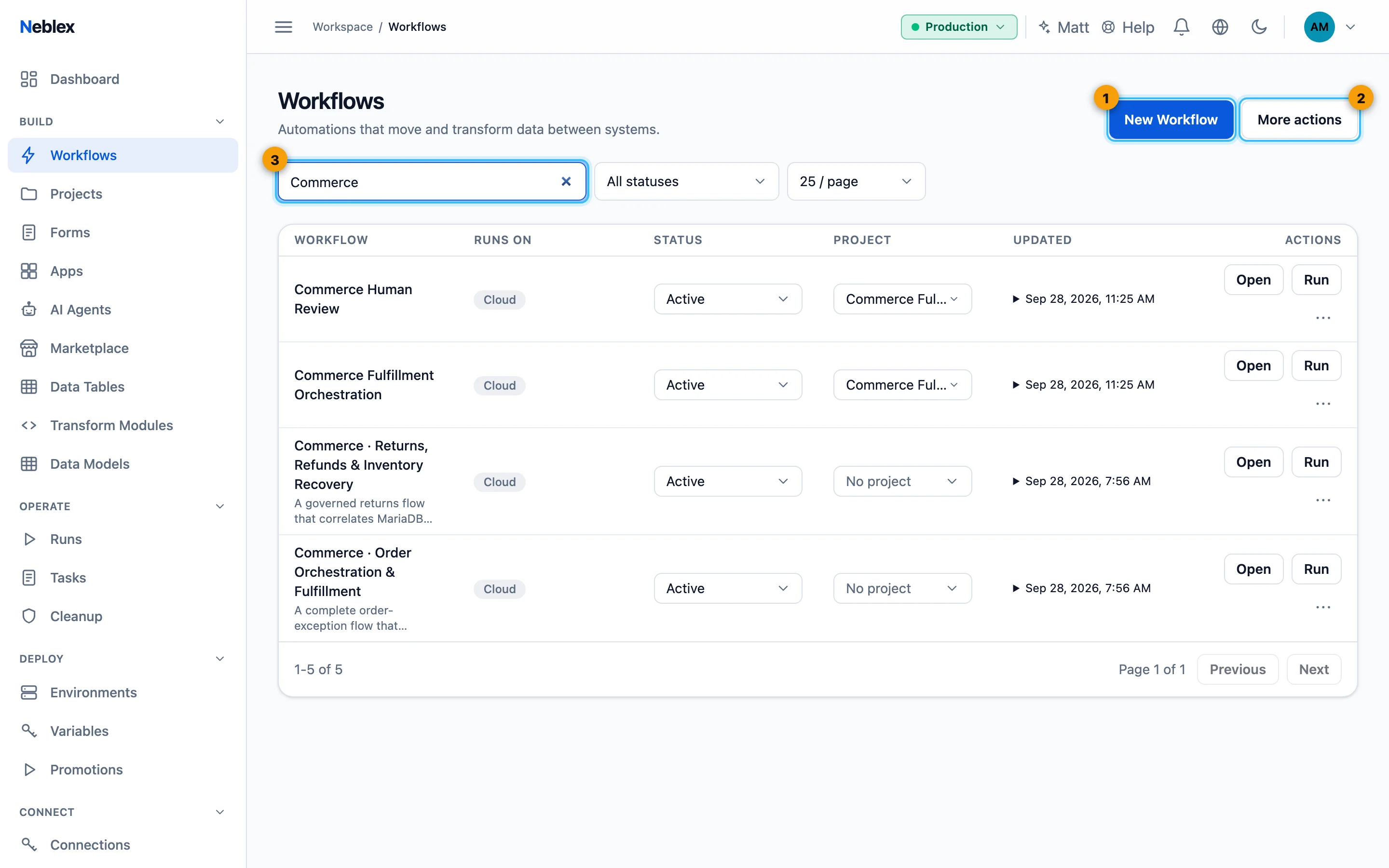Screen dimensions: 1389x868
Task: Click the Apps grid icon
Action: (29, 271)
